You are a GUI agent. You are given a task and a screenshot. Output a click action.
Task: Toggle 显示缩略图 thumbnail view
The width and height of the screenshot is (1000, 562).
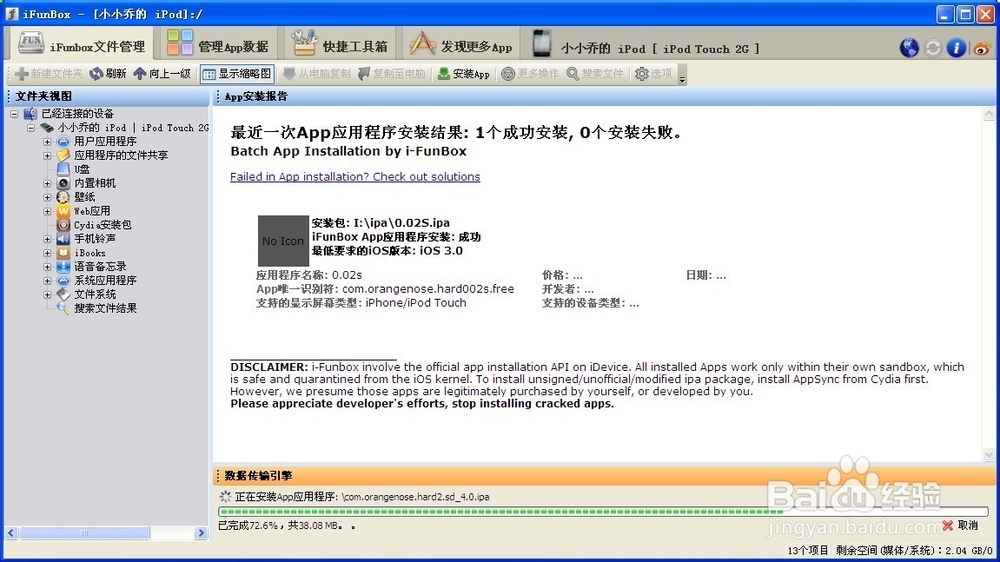pos(237,73)
